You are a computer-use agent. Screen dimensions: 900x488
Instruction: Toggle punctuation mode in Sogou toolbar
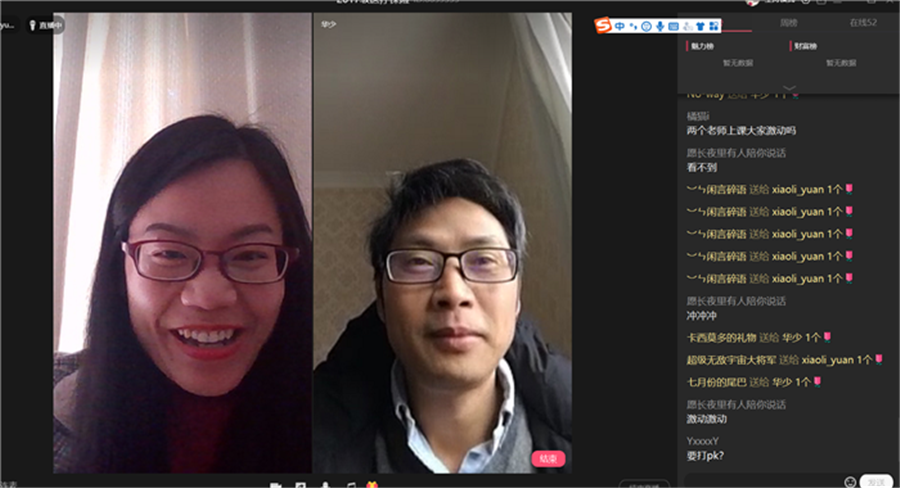coord(633,25)
